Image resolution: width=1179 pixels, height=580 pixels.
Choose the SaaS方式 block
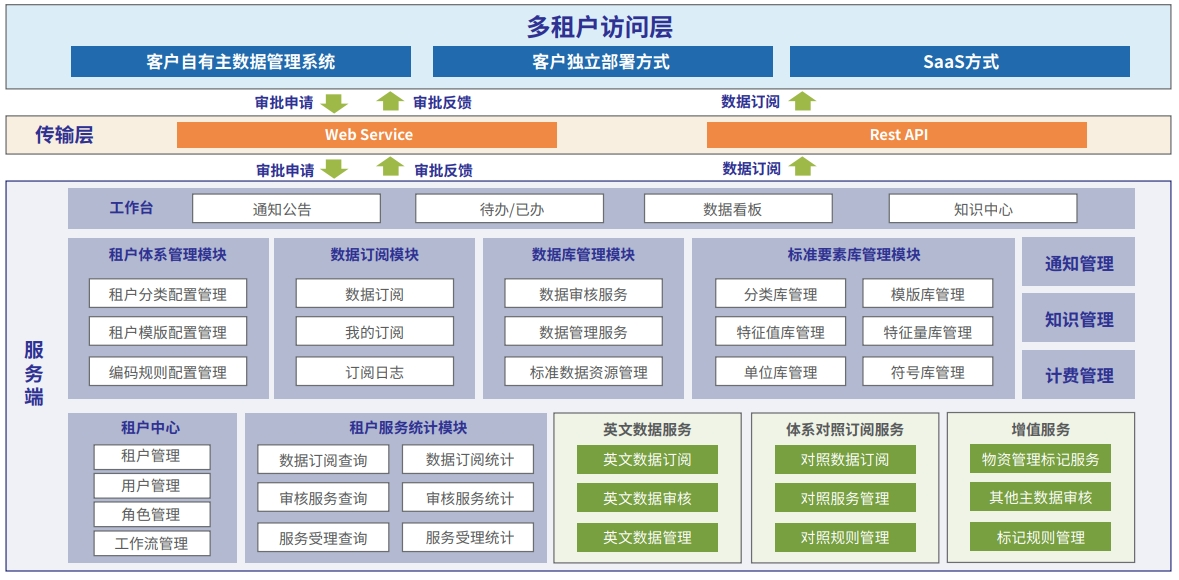coord(959,62)
